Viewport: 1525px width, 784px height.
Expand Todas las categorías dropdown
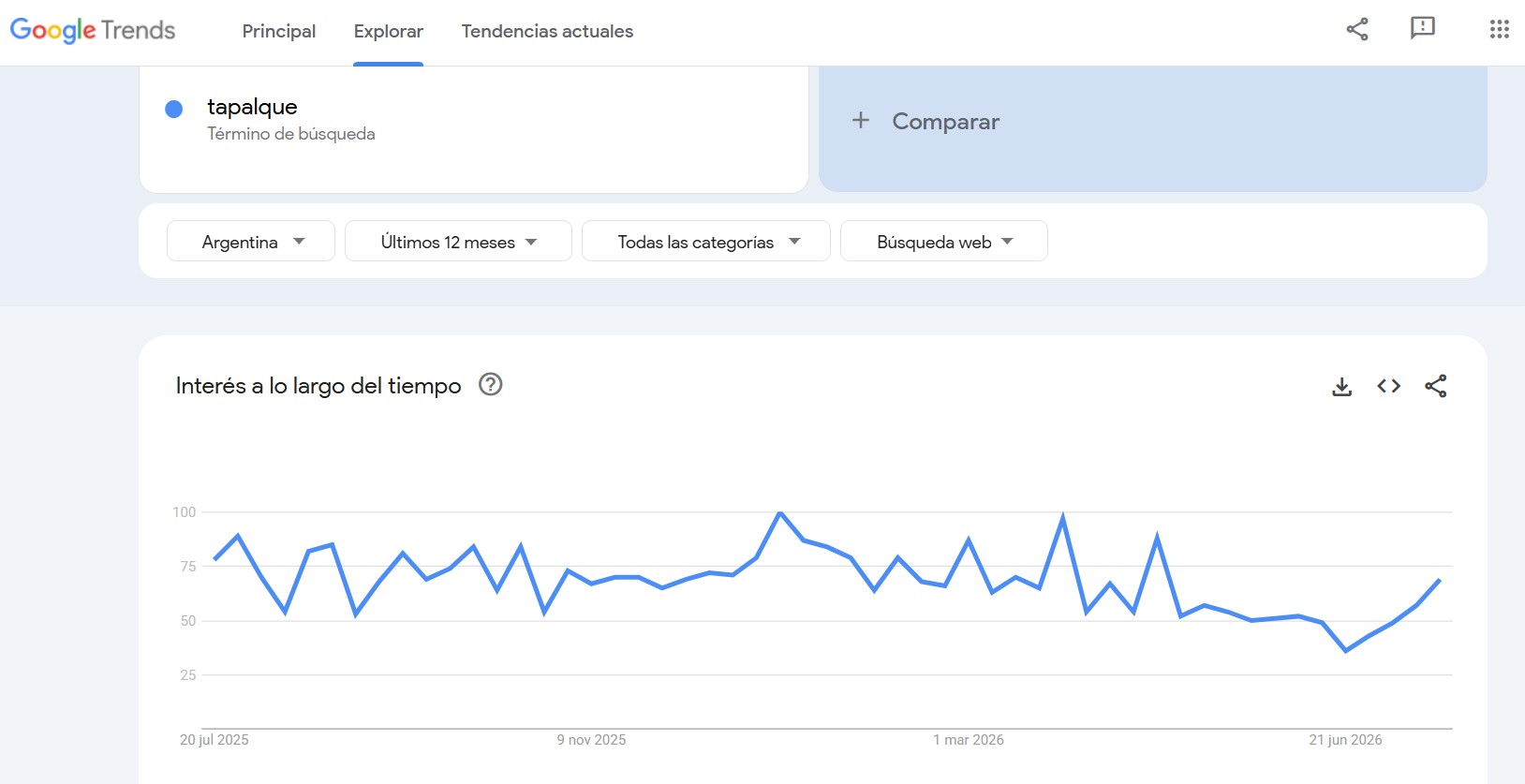706,241
